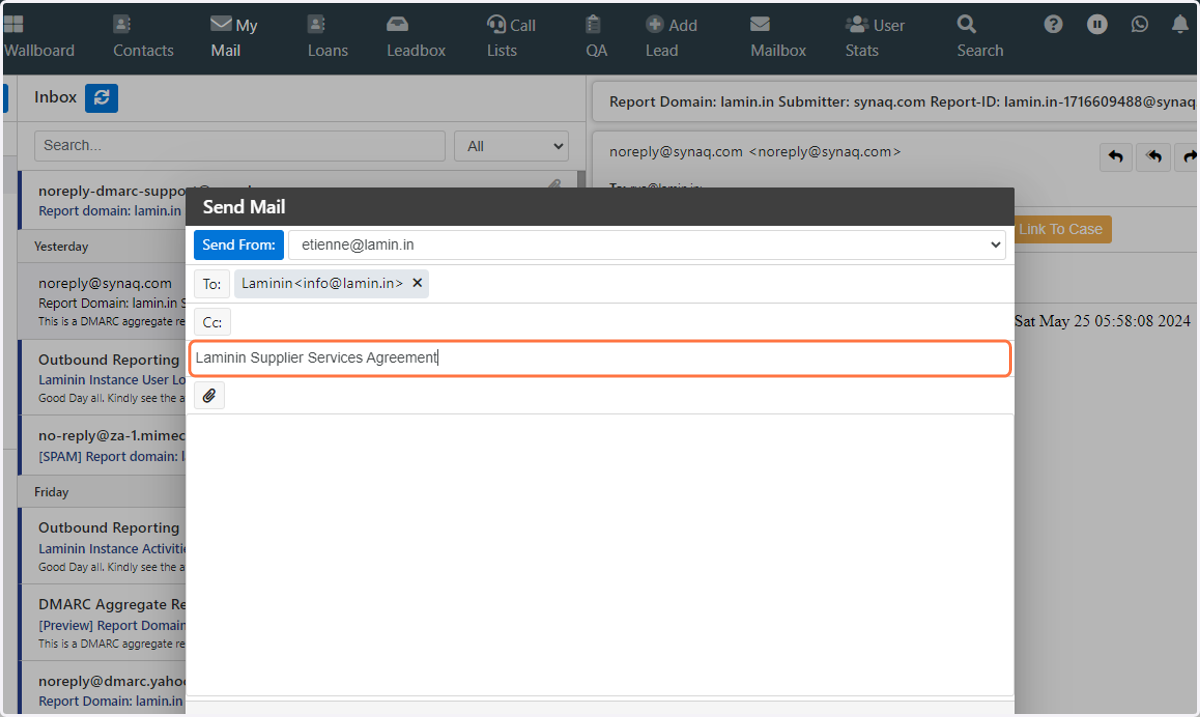The image size is (1200, 717).
Task: Open Call Lists
Action: [x=511, y=38]
